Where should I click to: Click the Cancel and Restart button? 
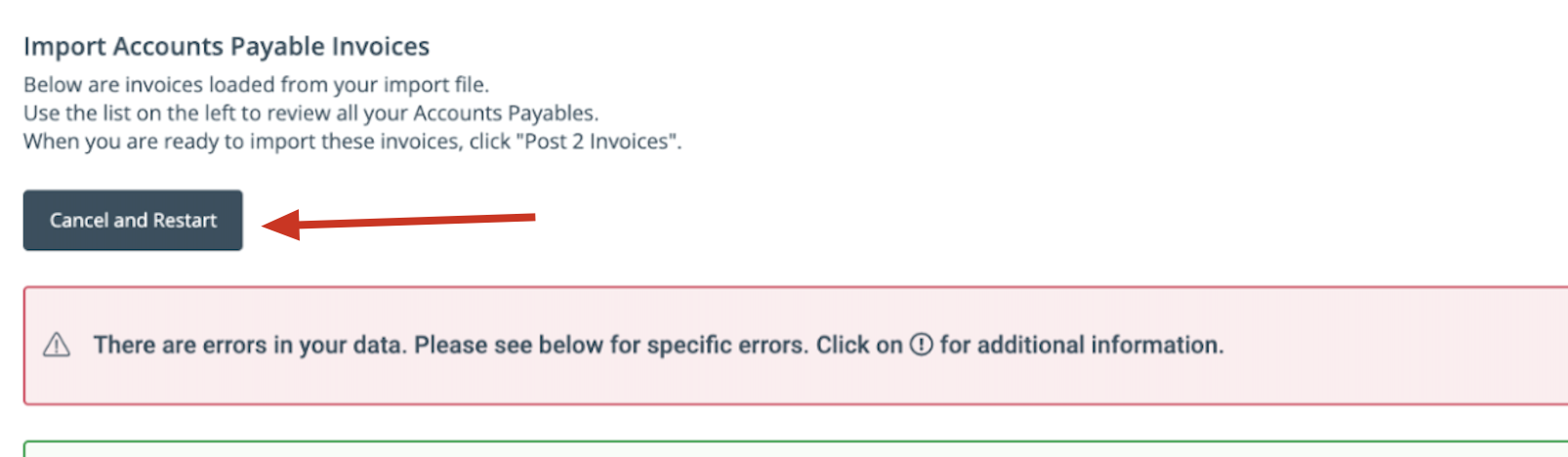[x=133, y=221]
